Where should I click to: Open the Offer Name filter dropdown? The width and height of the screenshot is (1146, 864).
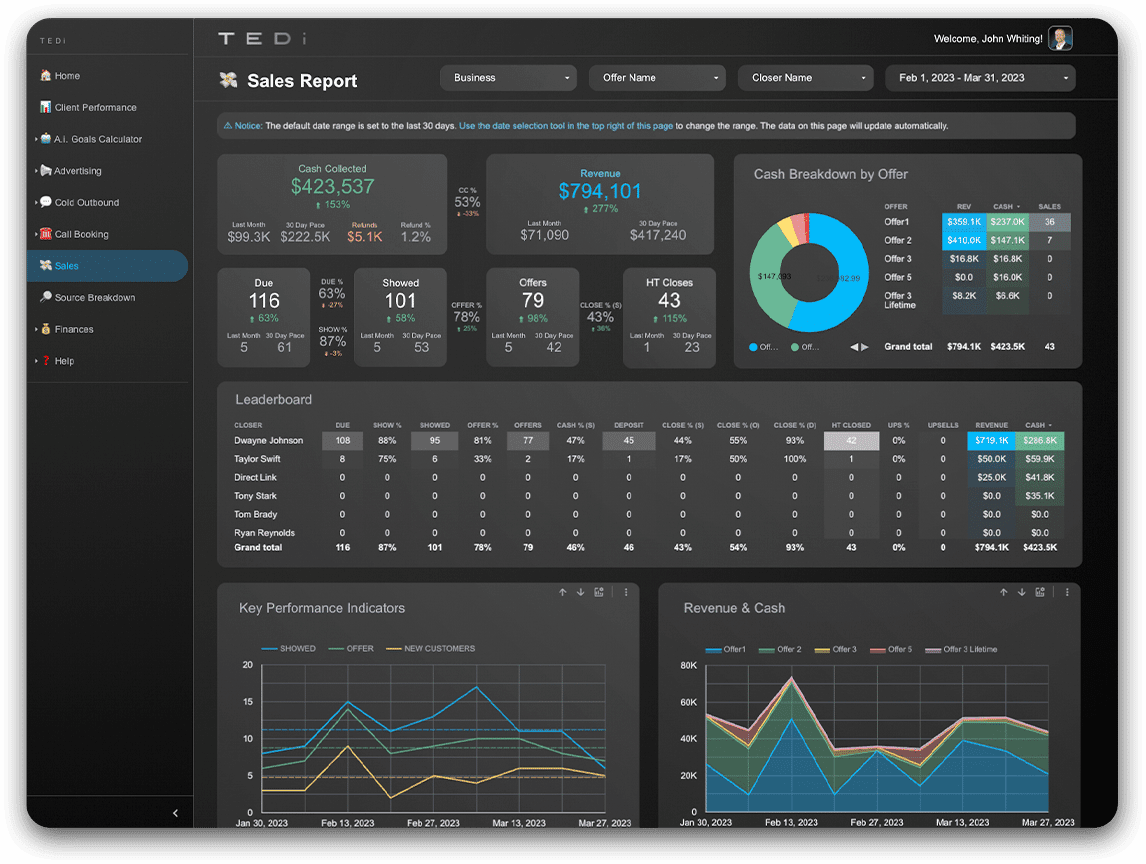tap(657, 77)
